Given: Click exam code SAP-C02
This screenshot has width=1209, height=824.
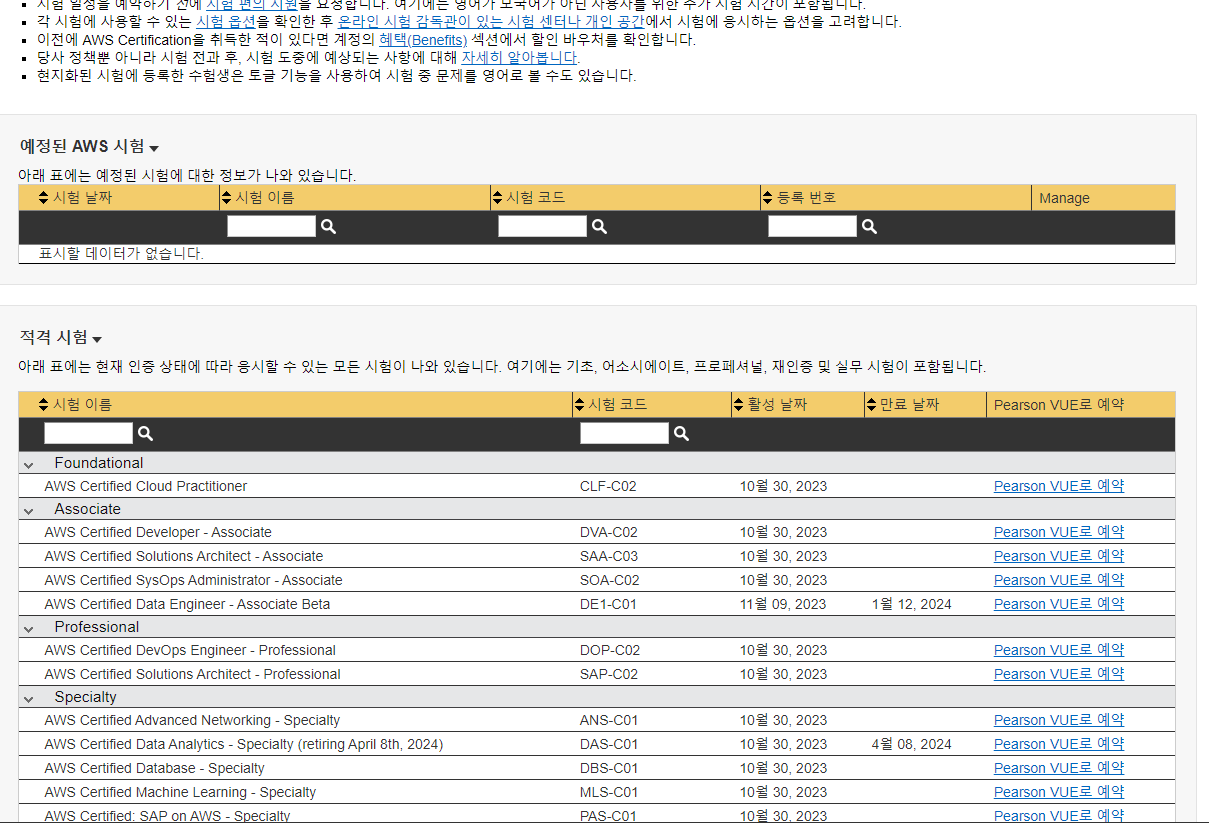Looking at the screenshot, I should coord(609,674).
